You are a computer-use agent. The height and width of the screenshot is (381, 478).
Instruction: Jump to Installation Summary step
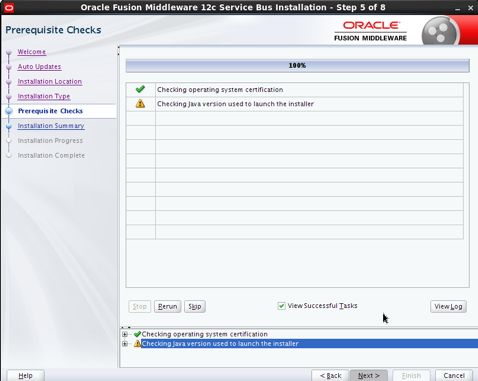pos(51,126)
